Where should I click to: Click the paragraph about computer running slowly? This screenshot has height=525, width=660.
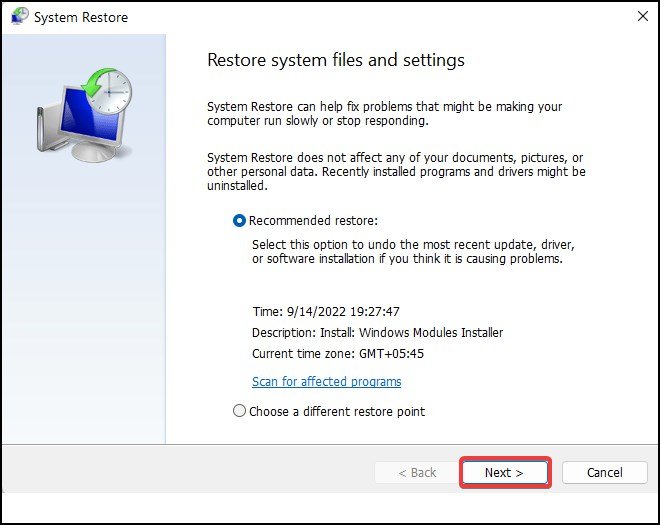tap(384, 113)
